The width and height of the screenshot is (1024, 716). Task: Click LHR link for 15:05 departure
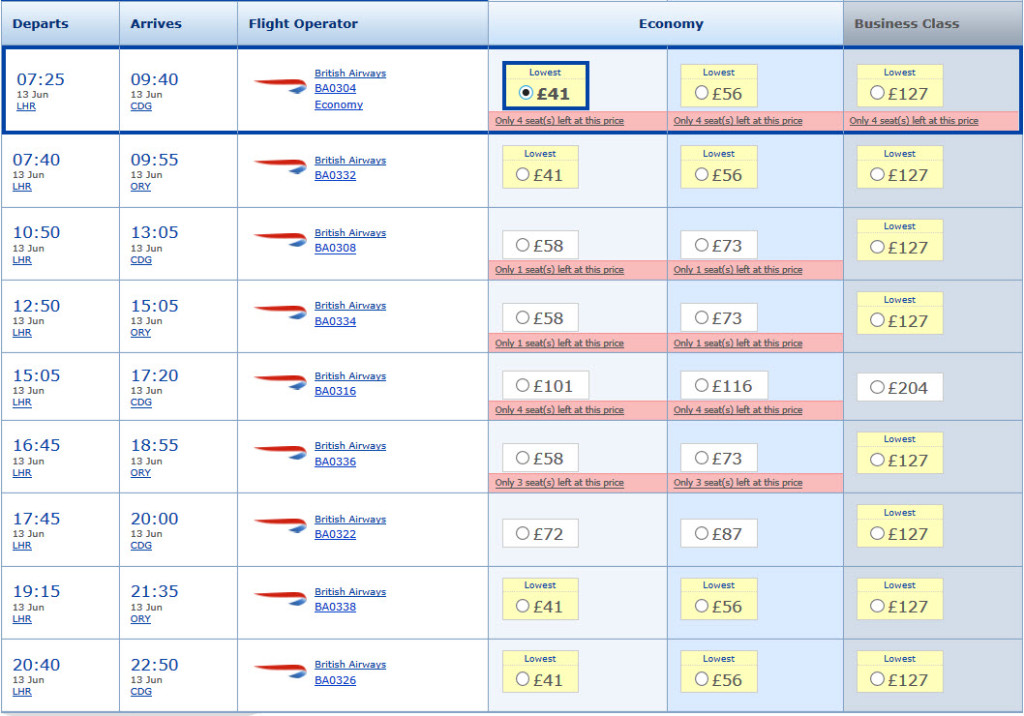(22, 402)
